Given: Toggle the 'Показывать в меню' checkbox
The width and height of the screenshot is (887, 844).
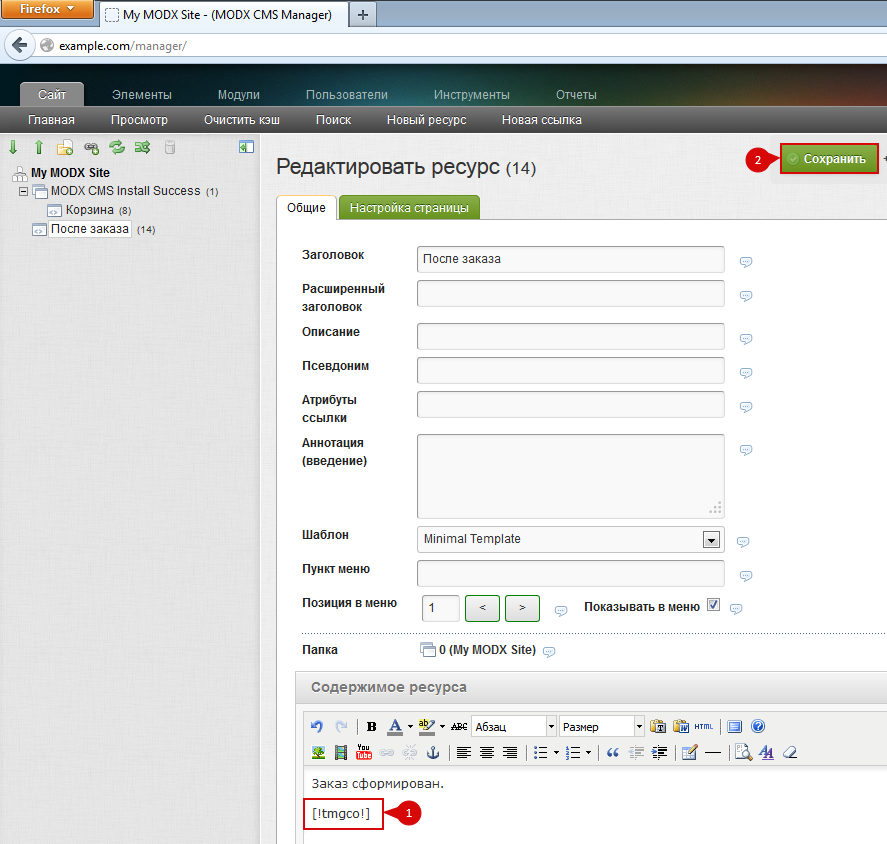Looking at the screenshot, I should [x=713, y=605].
